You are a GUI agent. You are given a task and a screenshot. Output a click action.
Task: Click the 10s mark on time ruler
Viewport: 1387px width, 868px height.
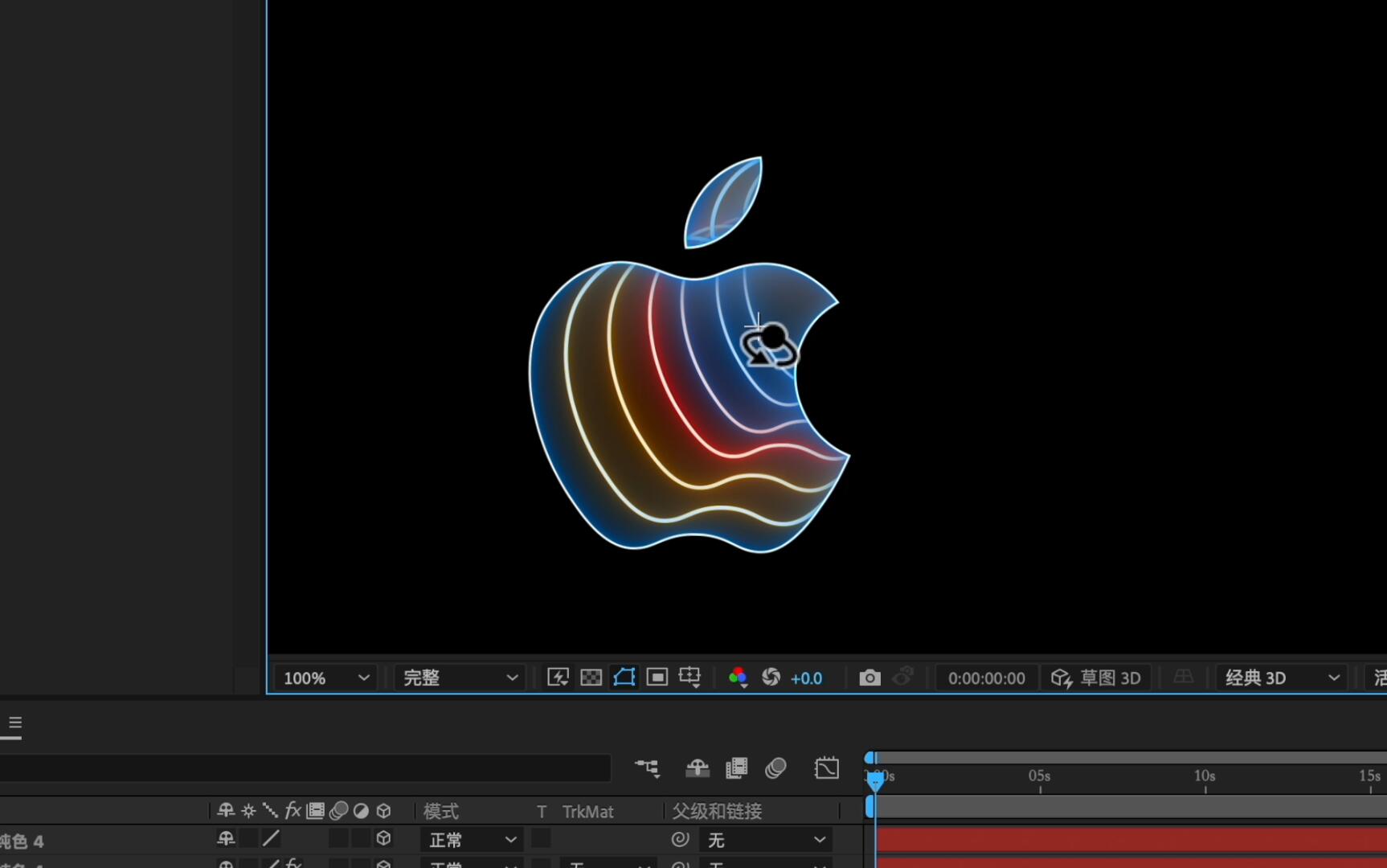1204,776
